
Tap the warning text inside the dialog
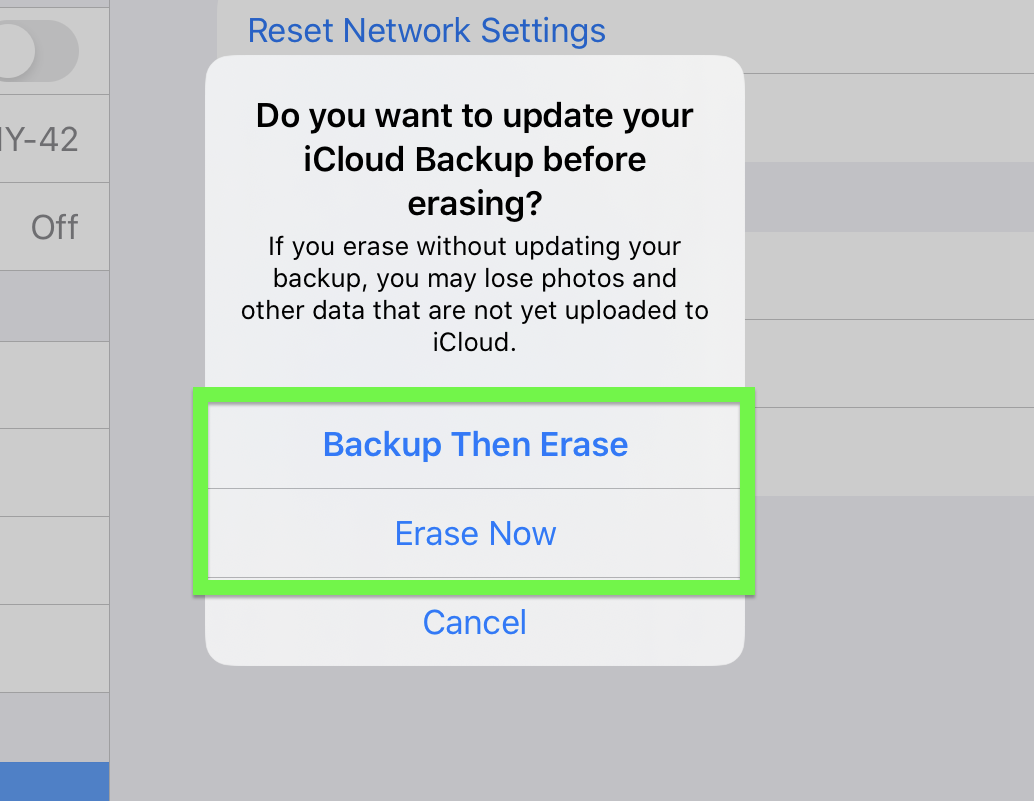pos(474,290)
